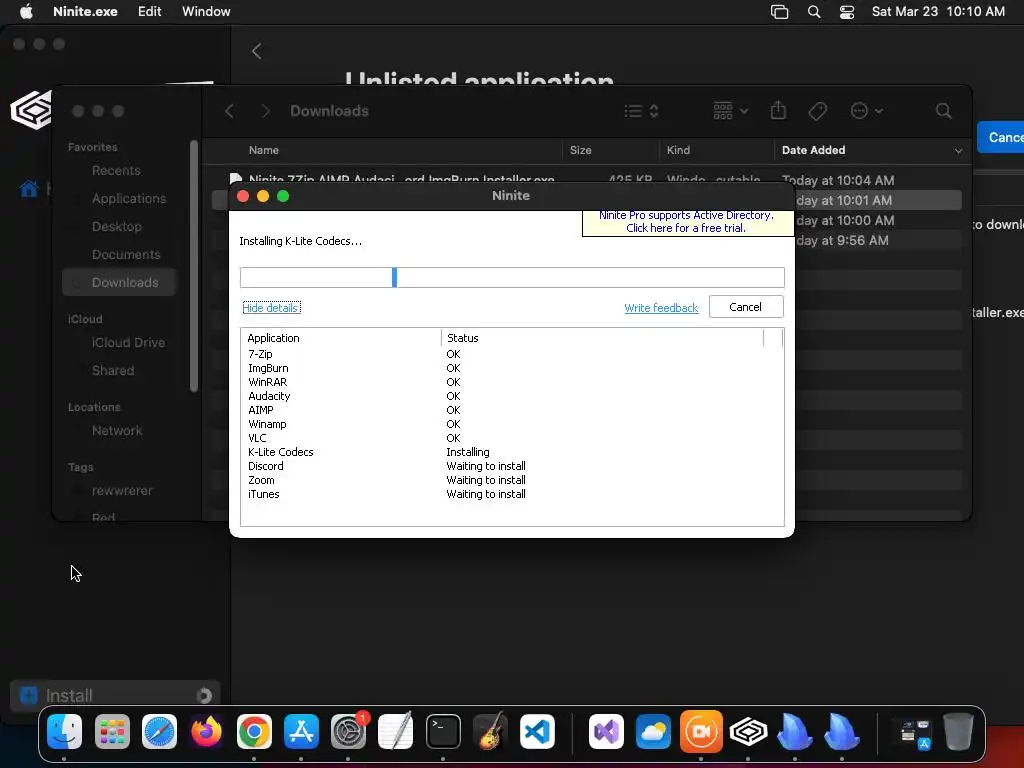Click the Installing status for K-Lite Codecs
The height and width of the screenshot is (768, 1024).
click(468, 452)
